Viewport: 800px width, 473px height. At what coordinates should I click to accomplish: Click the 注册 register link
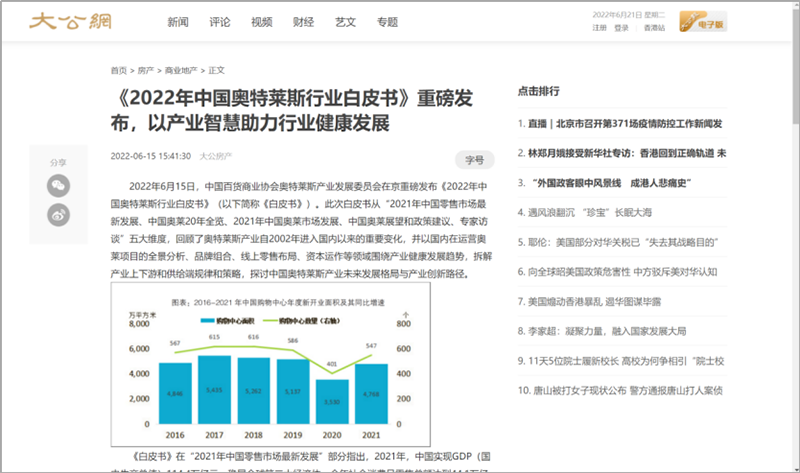click(599, 28)
